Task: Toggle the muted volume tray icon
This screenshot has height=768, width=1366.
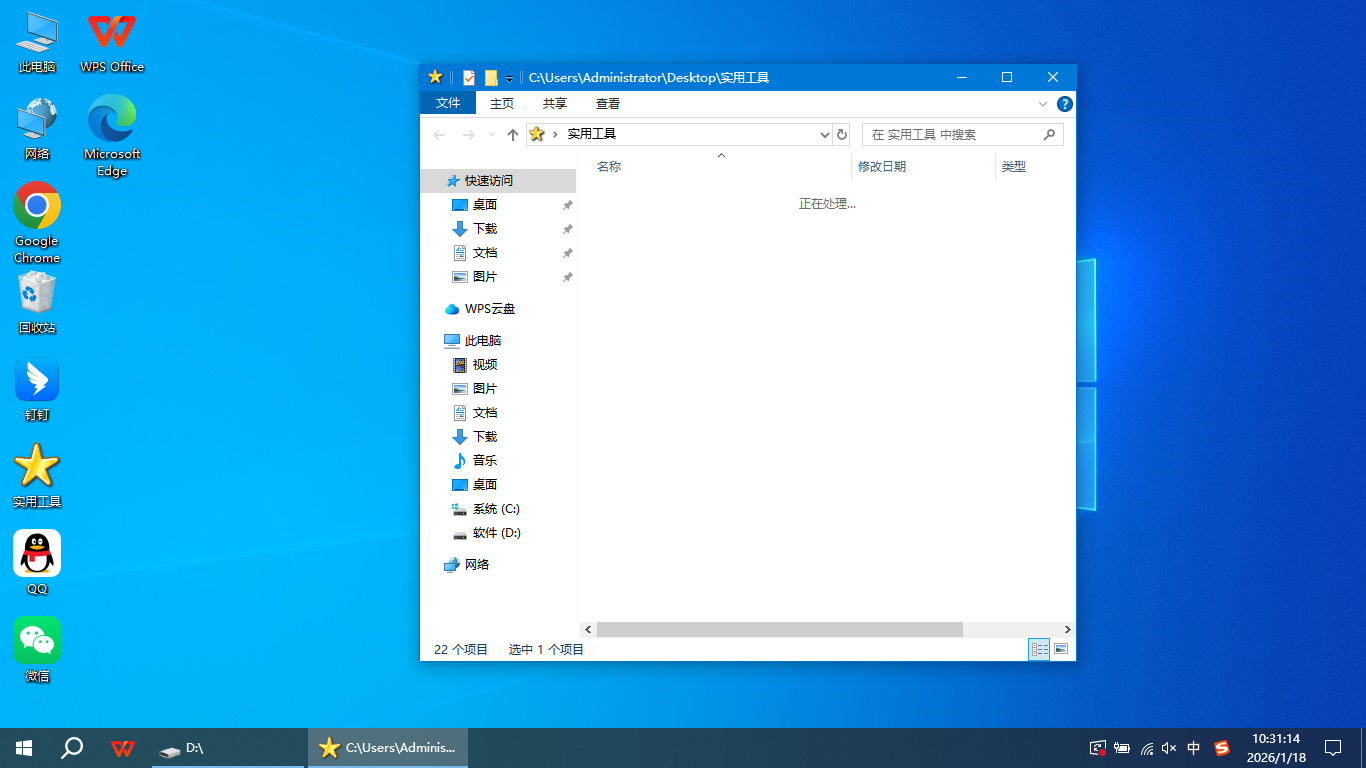Action: (1169, 748)
